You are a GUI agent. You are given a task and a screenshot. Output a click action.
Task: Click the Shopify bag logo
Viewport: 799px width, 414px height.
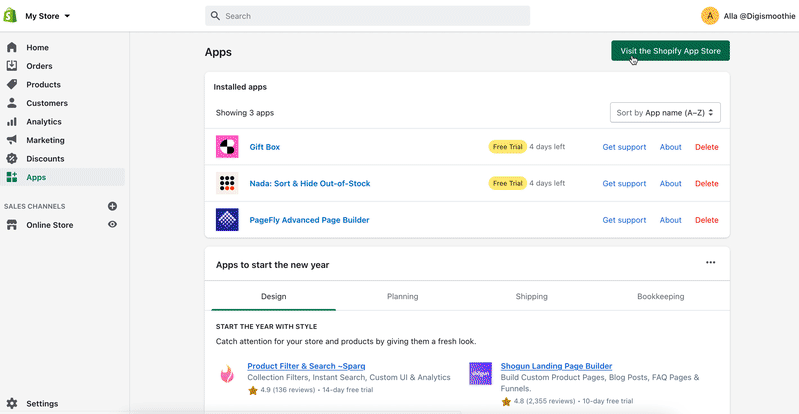pos(10,16)
